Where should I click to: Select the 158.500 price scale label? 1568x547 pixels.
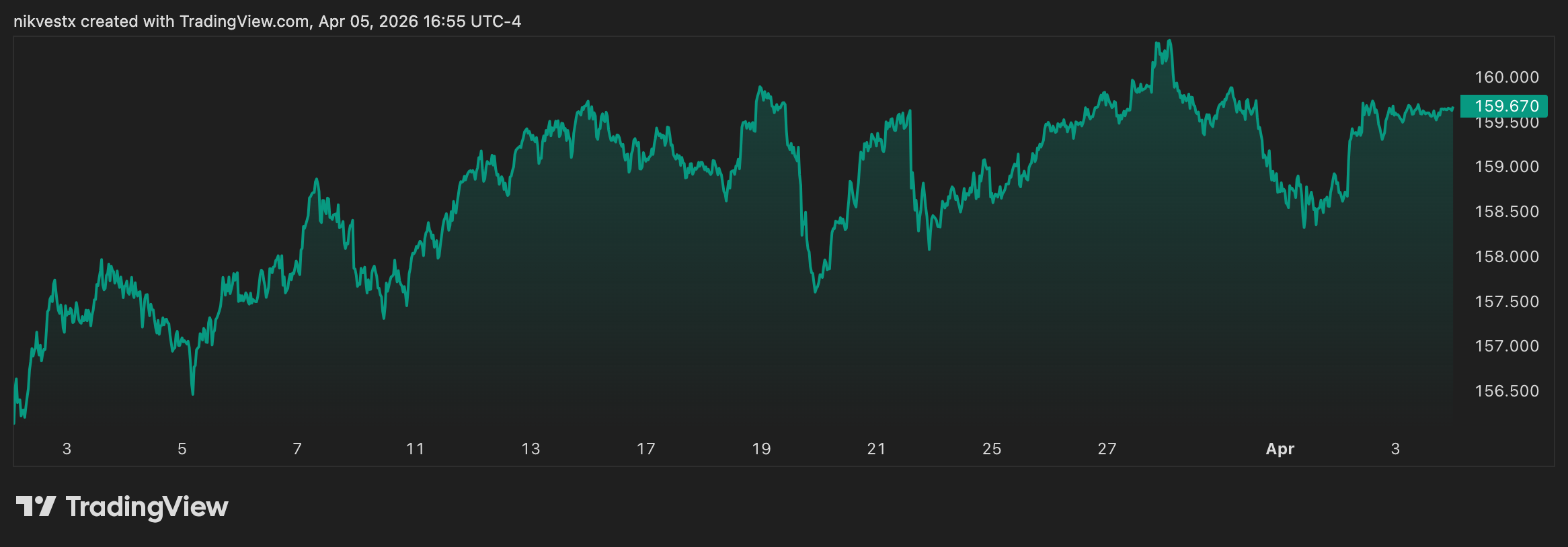coord(1506,212)
